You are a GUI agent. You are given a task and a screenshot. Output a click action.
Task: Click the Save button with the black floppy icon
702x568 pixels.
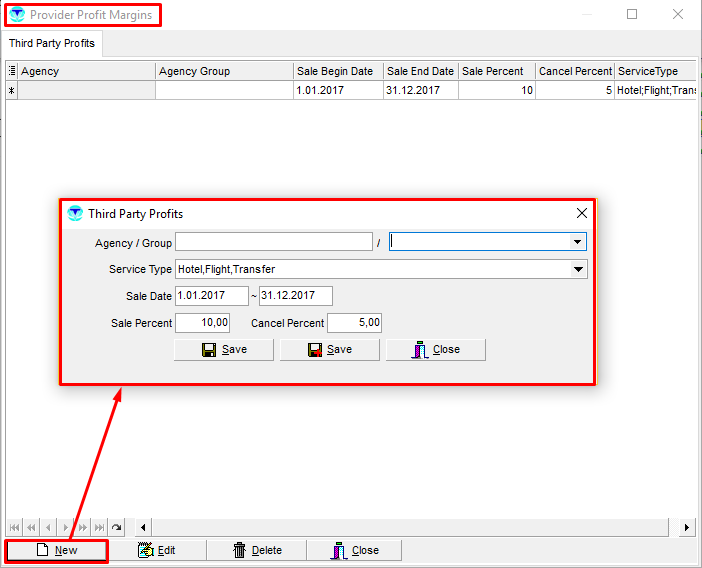(x=224, y=349)
